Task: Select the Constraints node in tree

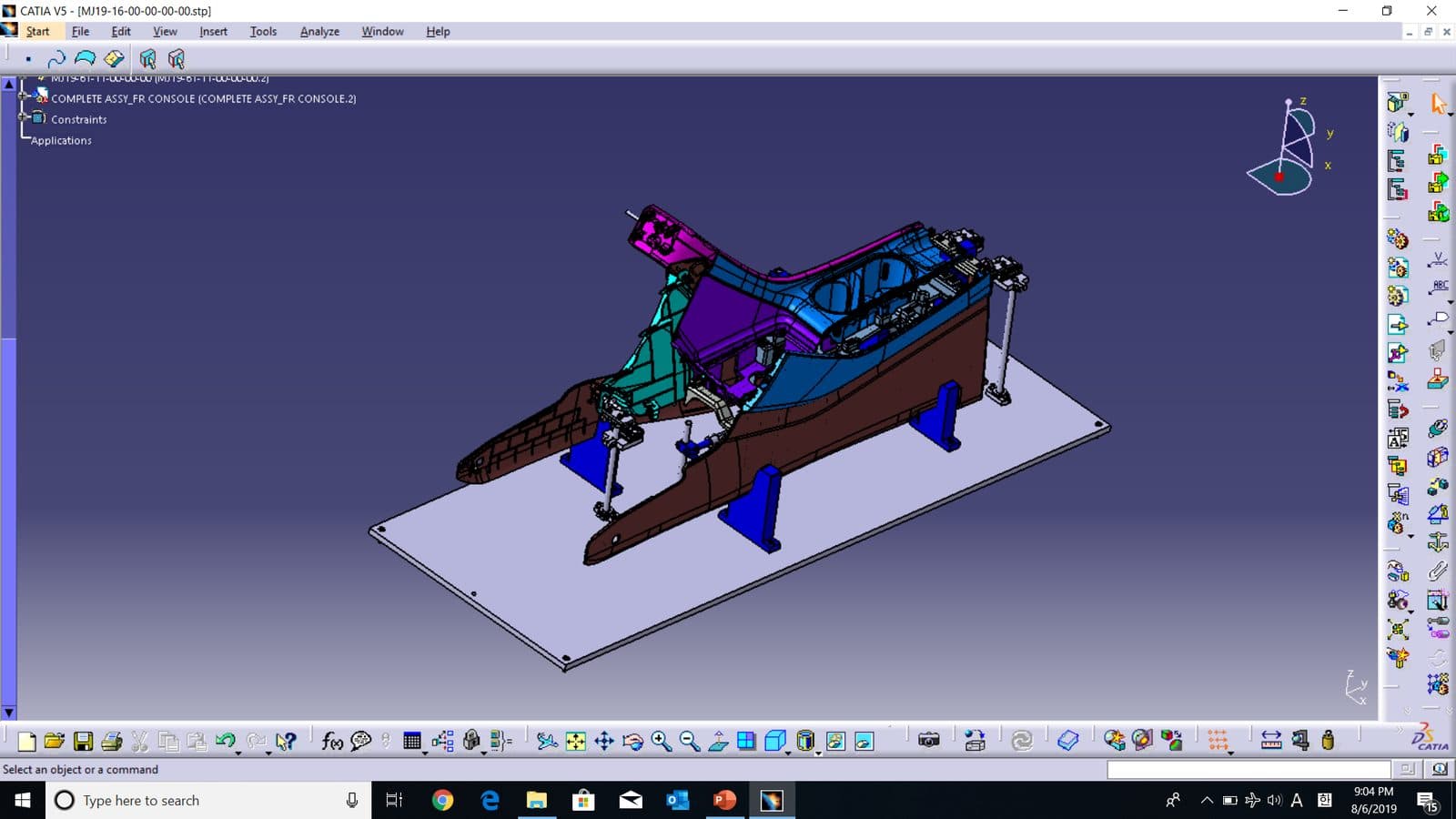Action: pos(78,119)
